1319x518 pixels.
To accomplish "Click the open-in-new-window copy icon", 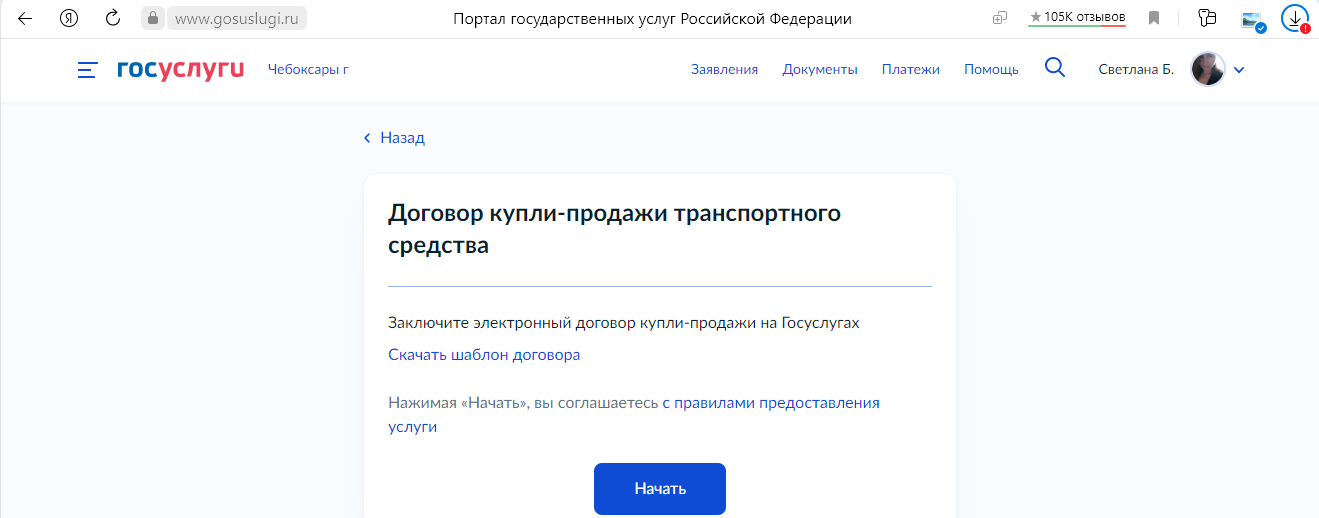I will 1000,18.
